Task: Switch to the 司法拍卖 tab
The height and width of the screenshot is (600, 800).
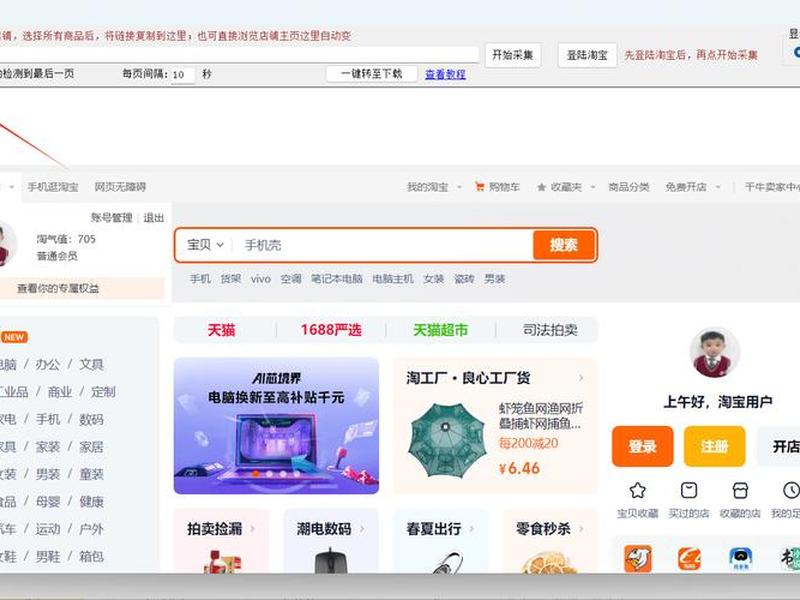Action: click(x=550, y=330)
